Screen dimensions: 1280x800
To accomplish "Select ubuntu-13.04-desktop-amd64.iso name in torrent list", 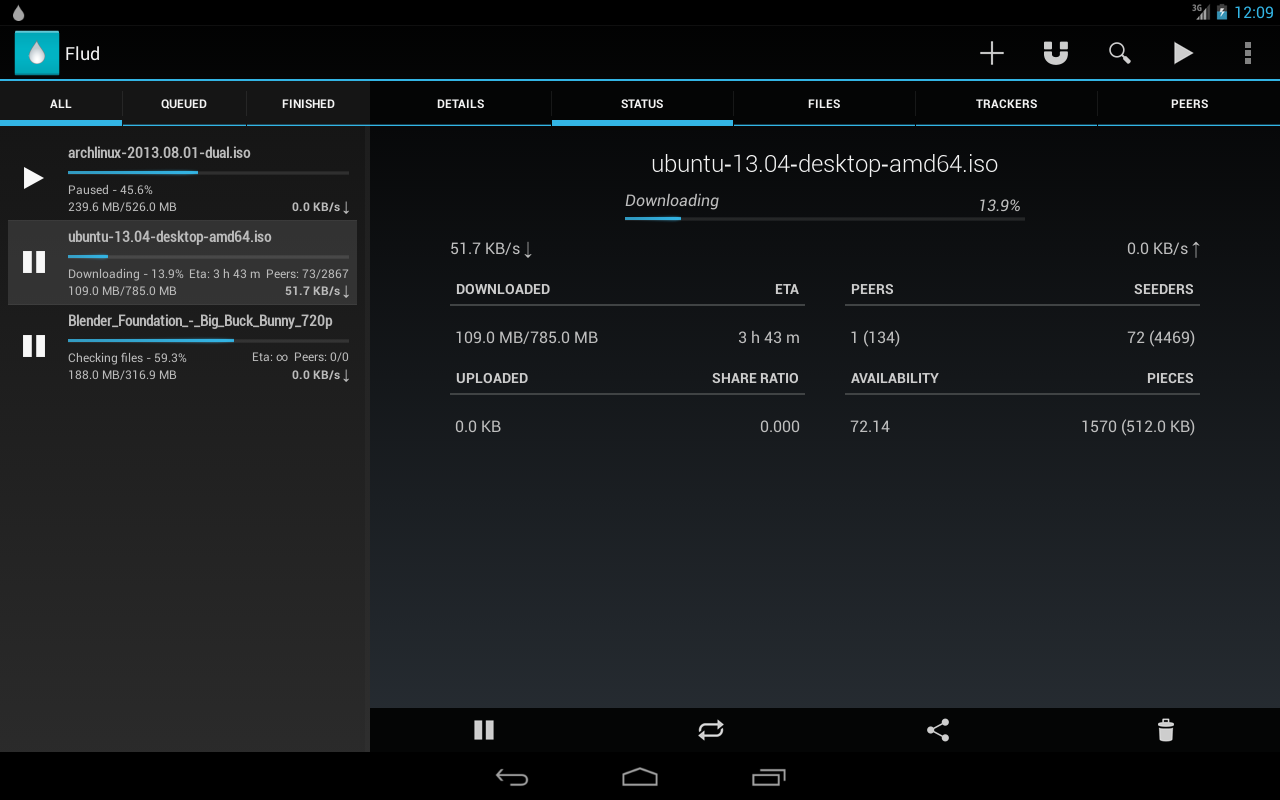I will [170, 237].
